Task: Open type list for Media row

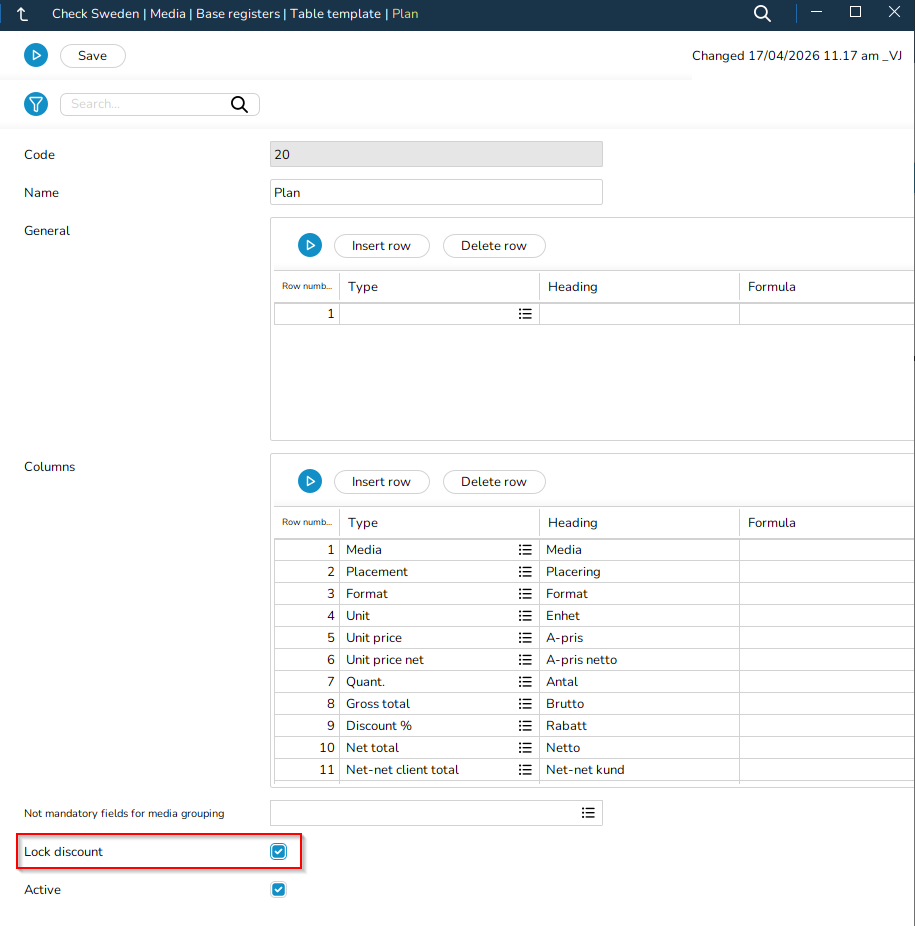Action: click(525, 550)
